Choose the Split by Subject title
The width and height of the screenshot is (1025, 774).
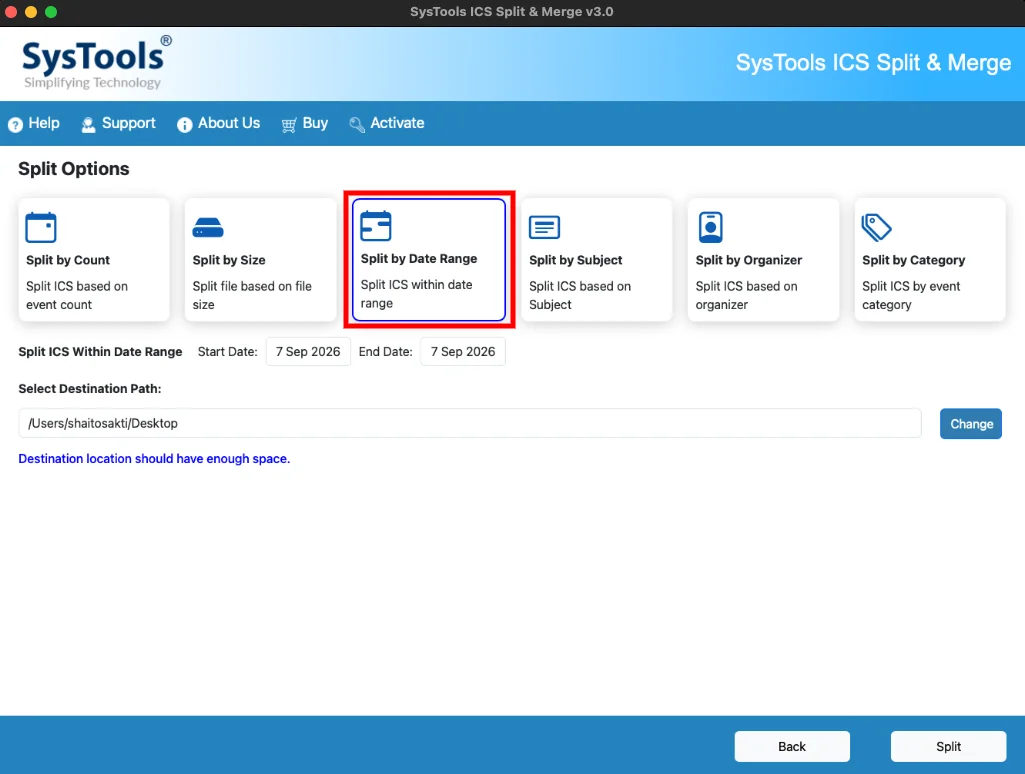click(576, 260)
